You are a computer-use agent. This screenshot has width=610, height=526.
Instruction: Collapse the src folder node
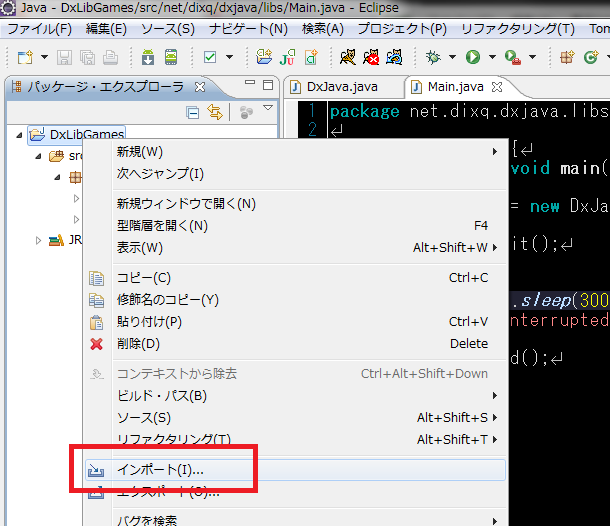38,157
